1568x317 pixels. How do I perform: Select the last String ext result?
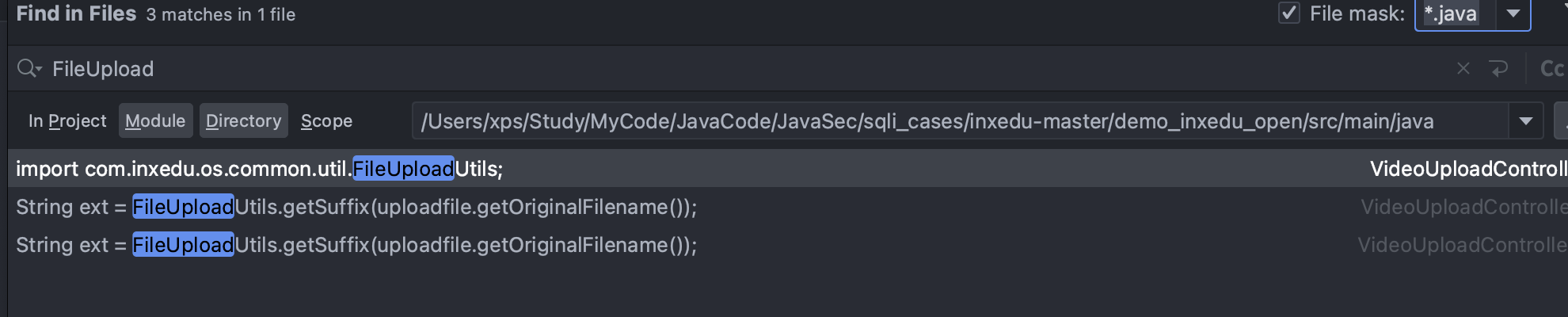click(356, 245)
